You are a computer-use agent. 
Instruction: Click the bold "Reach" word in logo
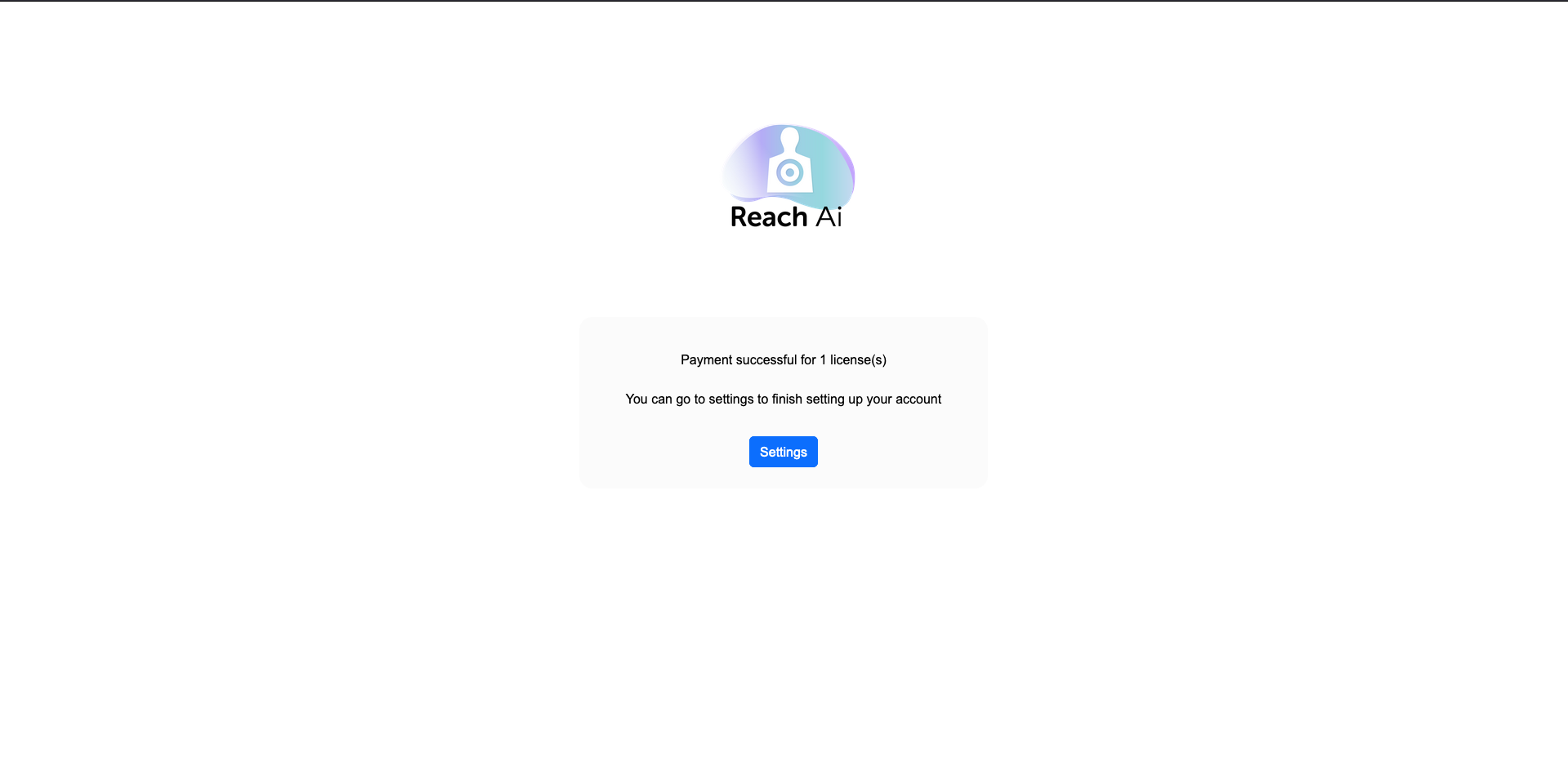[x=768, y=217]
